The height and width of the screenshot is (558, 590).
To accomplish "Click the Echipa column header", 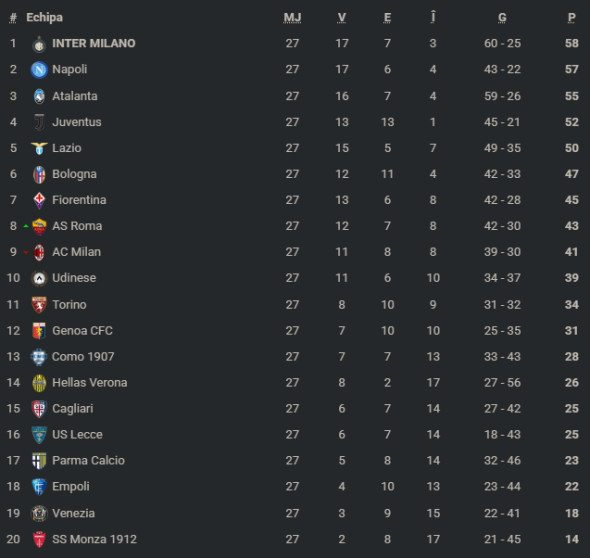I will coord(44,17).
